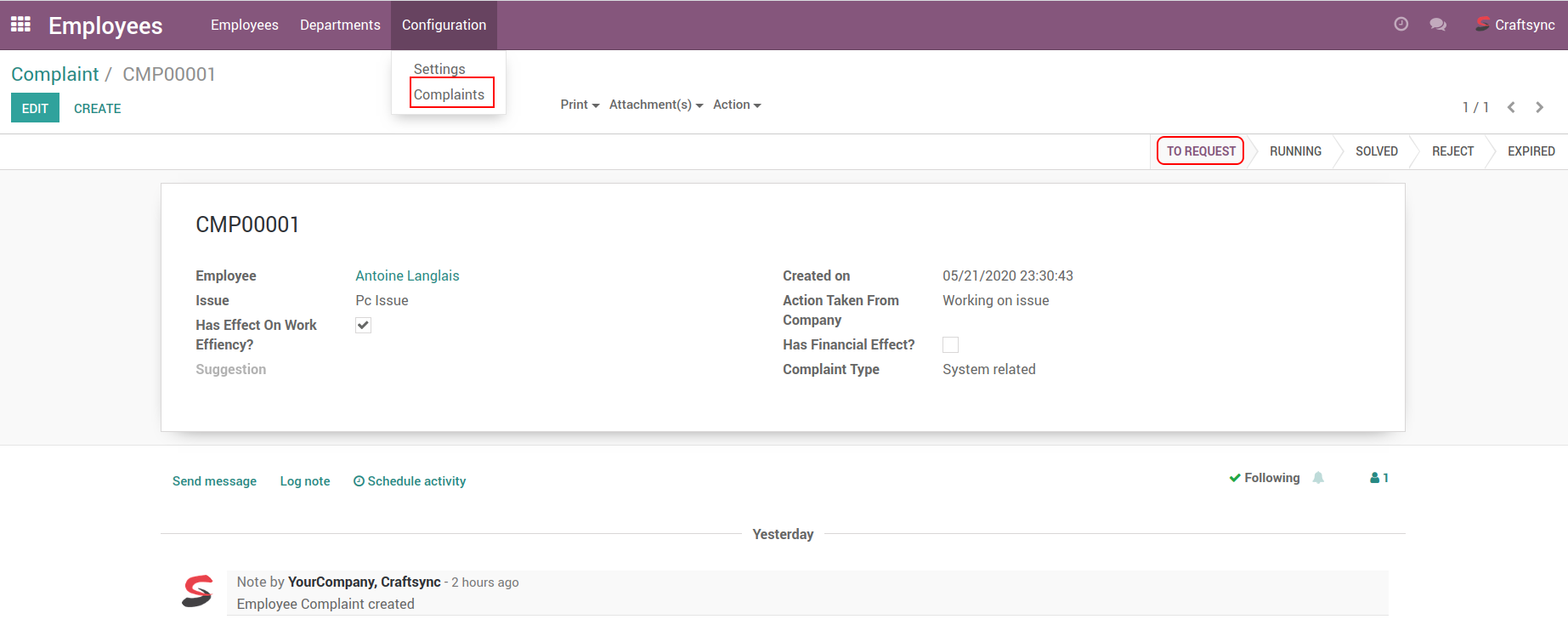Open the Departments menu
This screenshot has height=642, width=1568.
[340, 25]
